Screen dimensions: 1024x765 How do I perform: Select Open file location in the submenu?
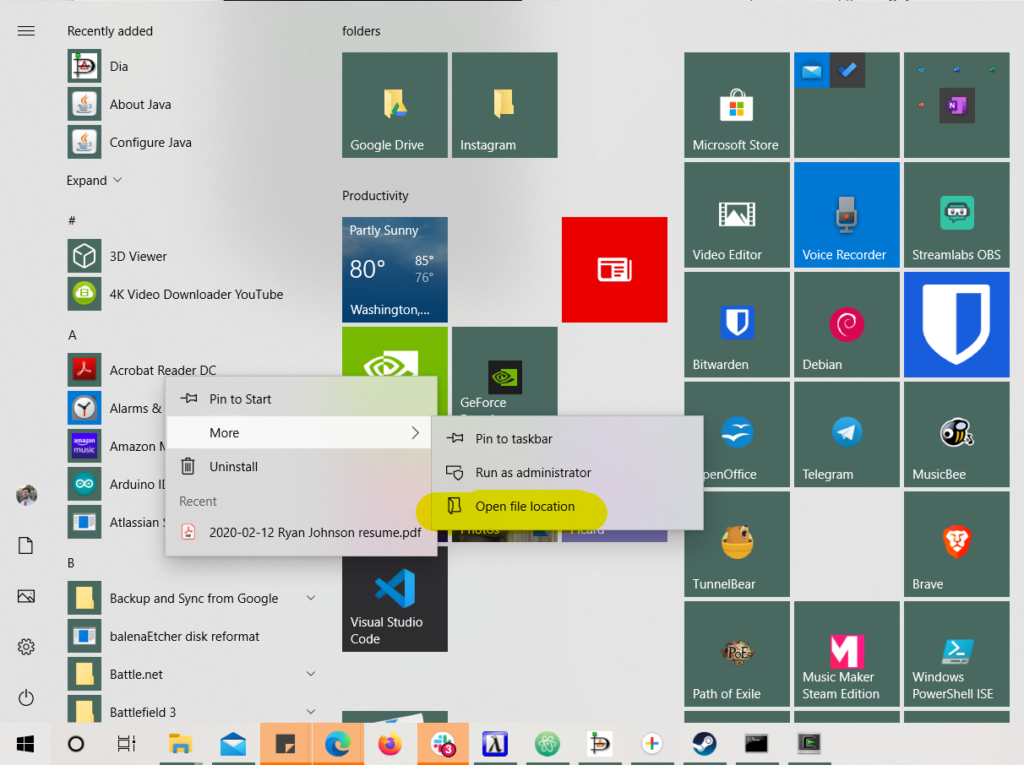pos(525,507)
